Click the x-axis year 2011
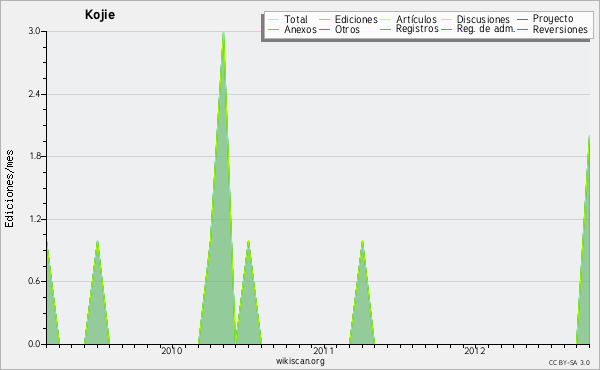 (323, 351)
